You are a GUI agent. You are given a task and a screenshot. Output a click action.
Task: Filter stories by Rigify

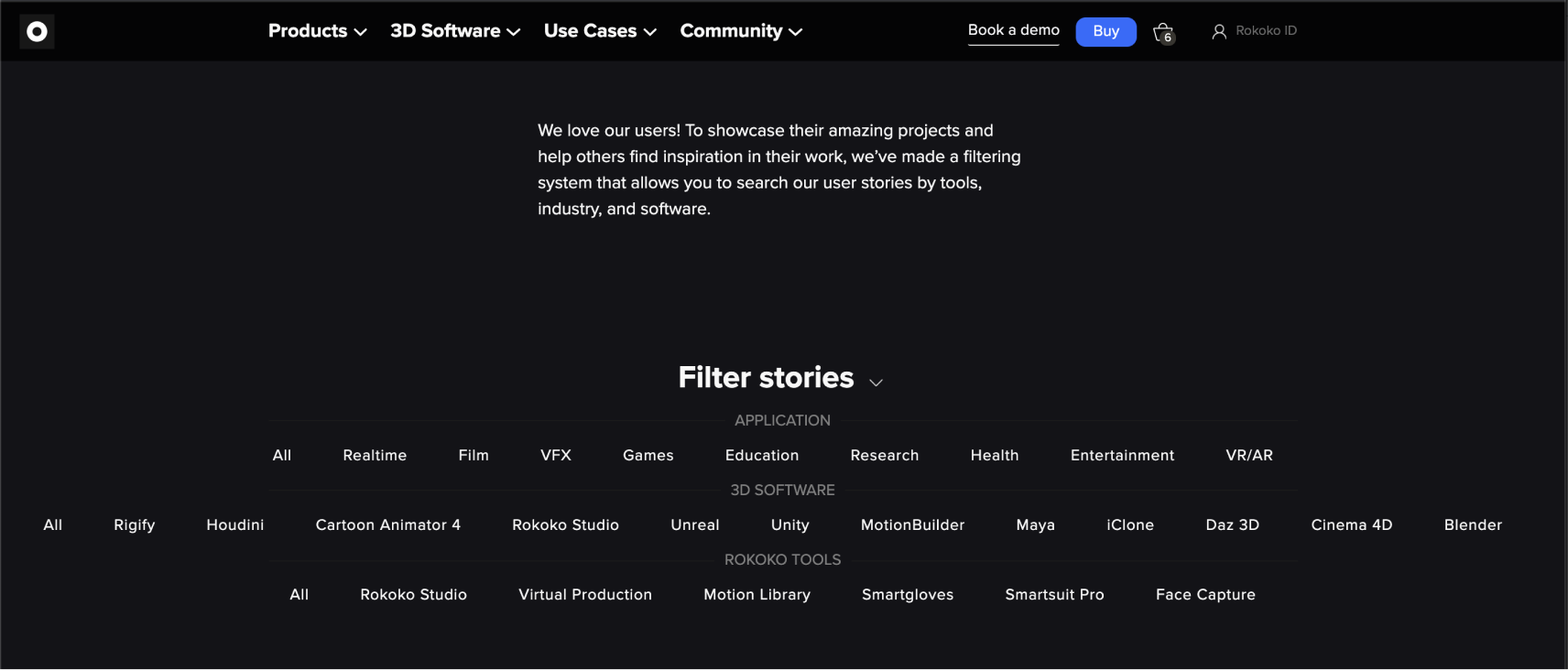coord(135,525)
